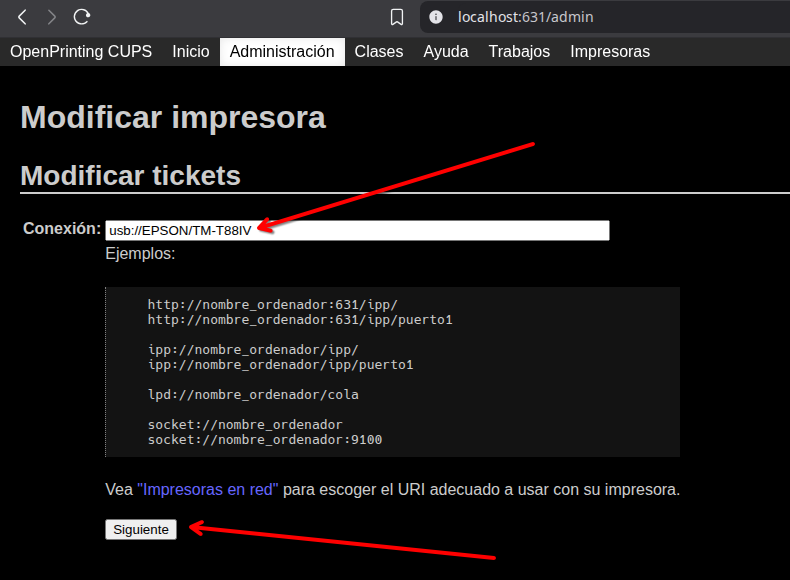
Task: Open the OpenPrinting CUPS home link
Action: click(81, 52)
